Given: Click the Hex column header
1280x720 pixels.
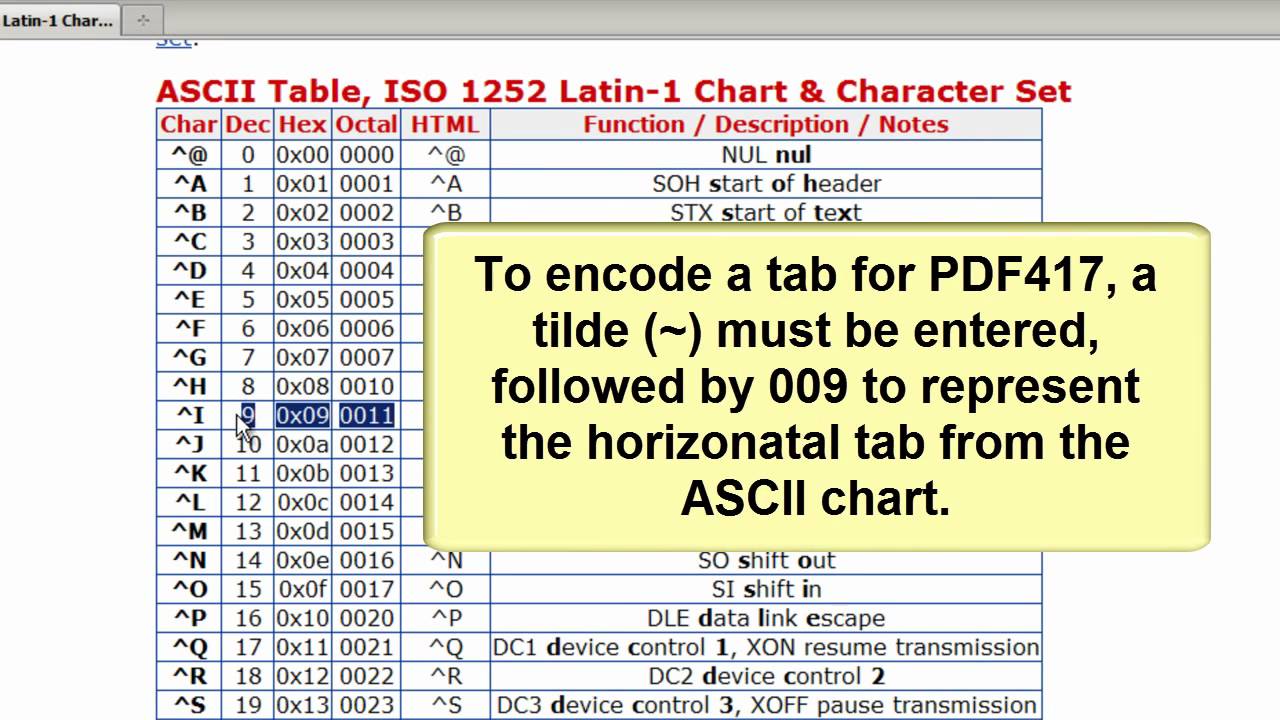Looking at the screenshot, I should coord(302,124).
